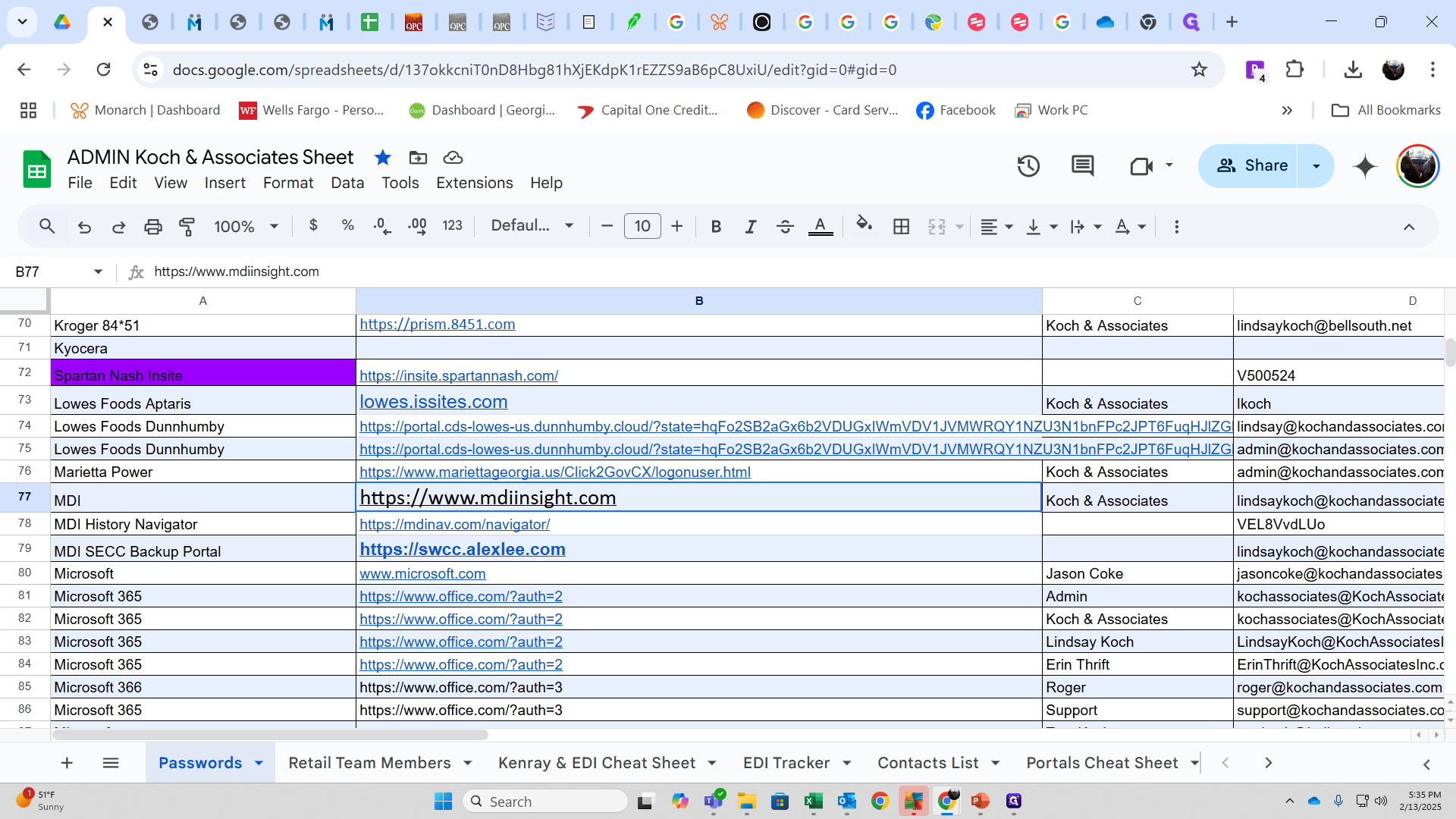Expand the Share quick options arrow

pos(1316,165)
